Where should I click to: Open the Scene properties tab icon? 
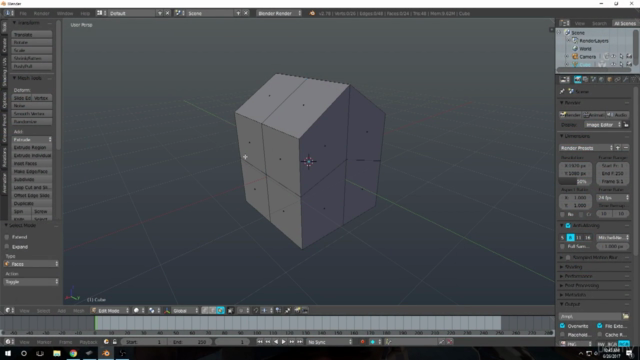(x=593, y=80)
